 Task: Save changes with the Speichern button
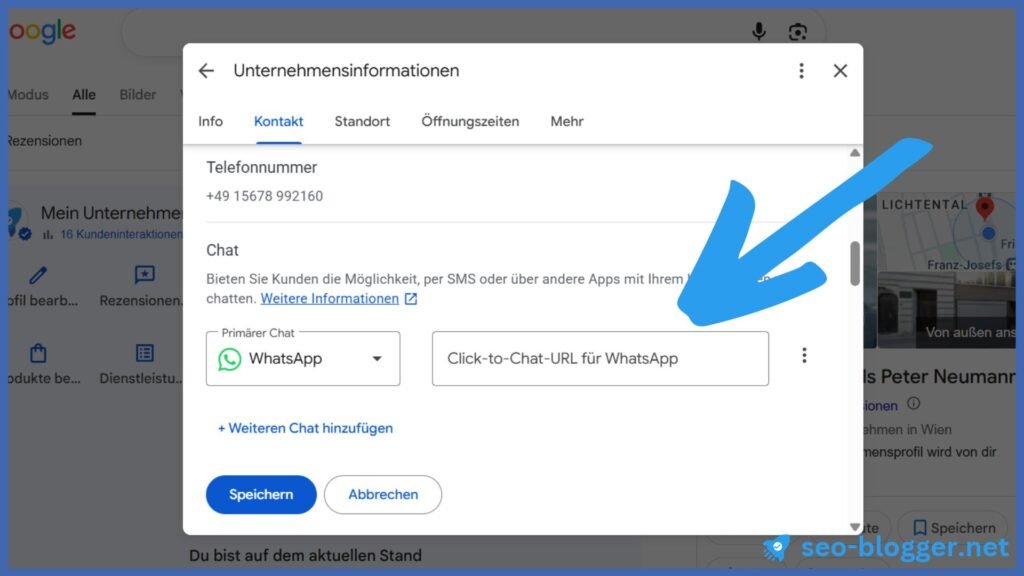click(261, 494)
